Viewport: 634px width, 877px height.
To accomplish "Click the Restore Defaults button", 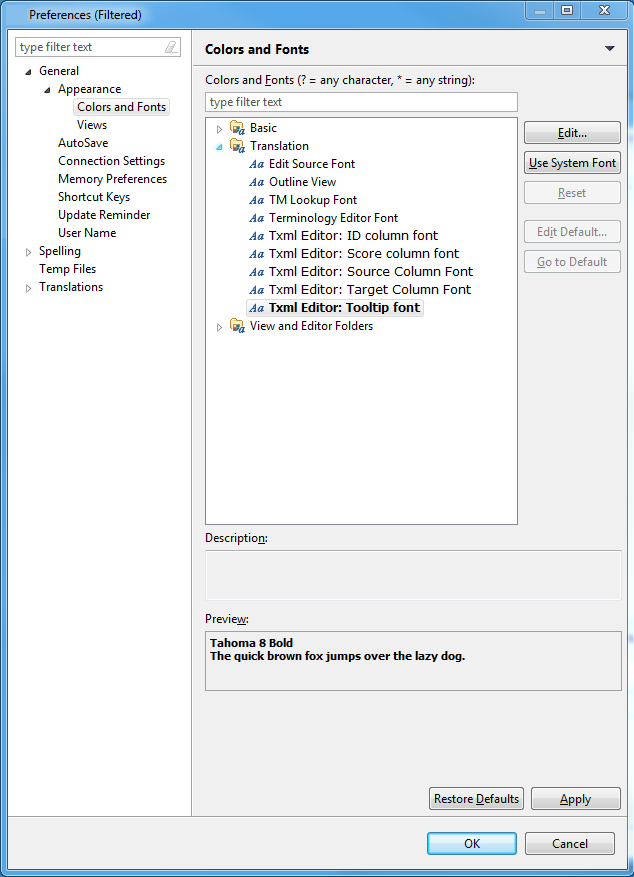I will coord(476,799).
